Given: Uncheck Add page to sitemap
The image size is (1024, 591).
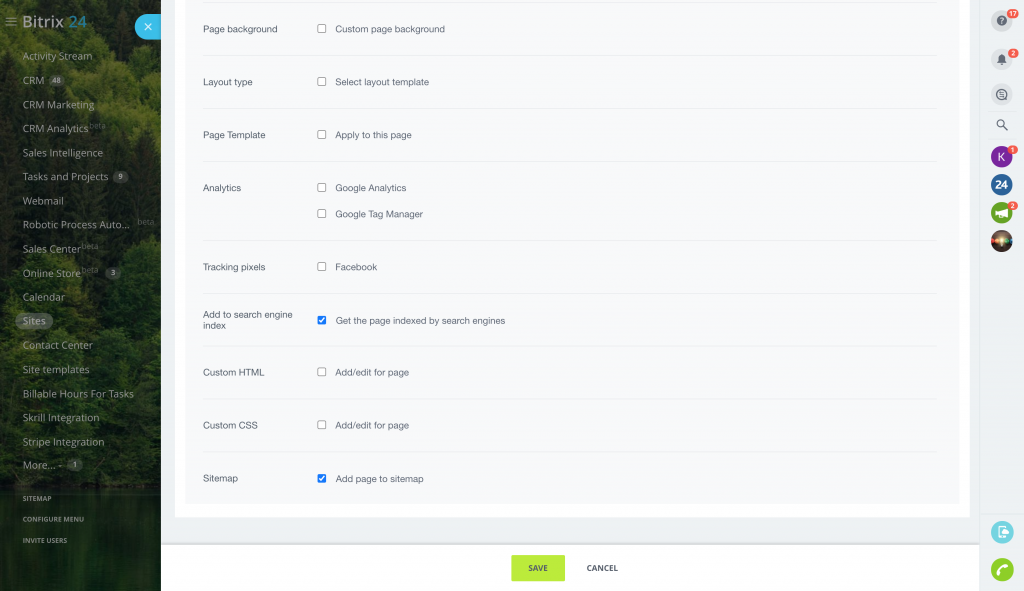Looking at the screenshot, I should [x=322, y=479].
